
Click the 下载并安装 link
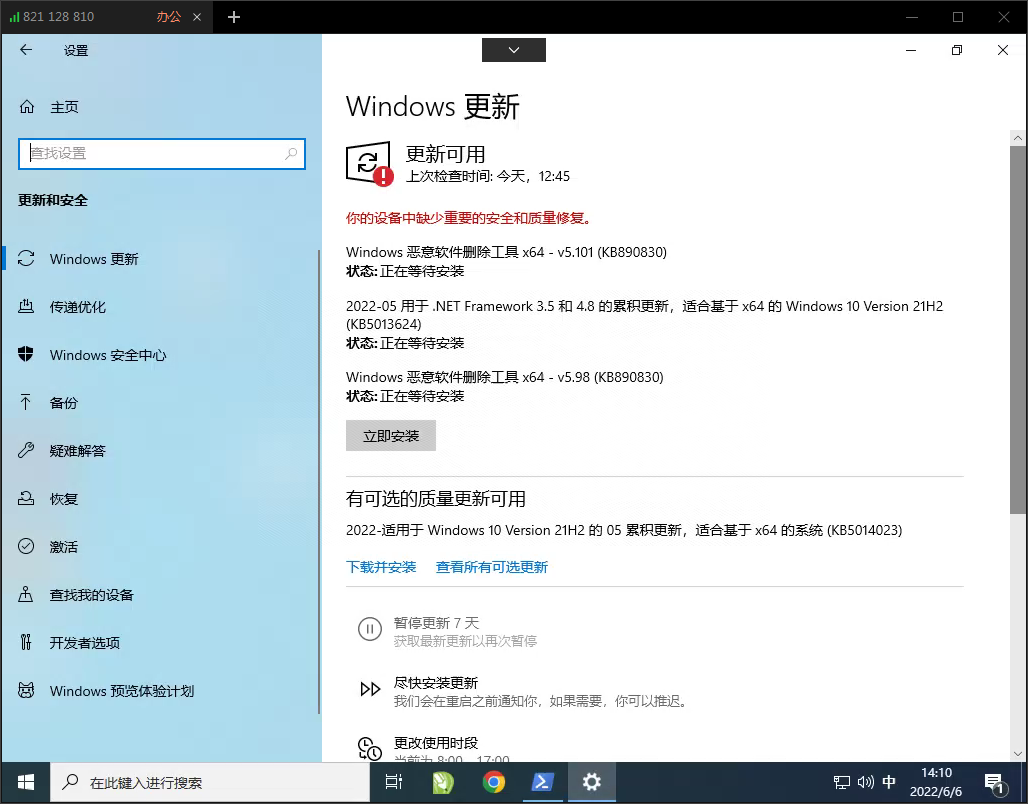pyautogui.click(x=381, y=567)
